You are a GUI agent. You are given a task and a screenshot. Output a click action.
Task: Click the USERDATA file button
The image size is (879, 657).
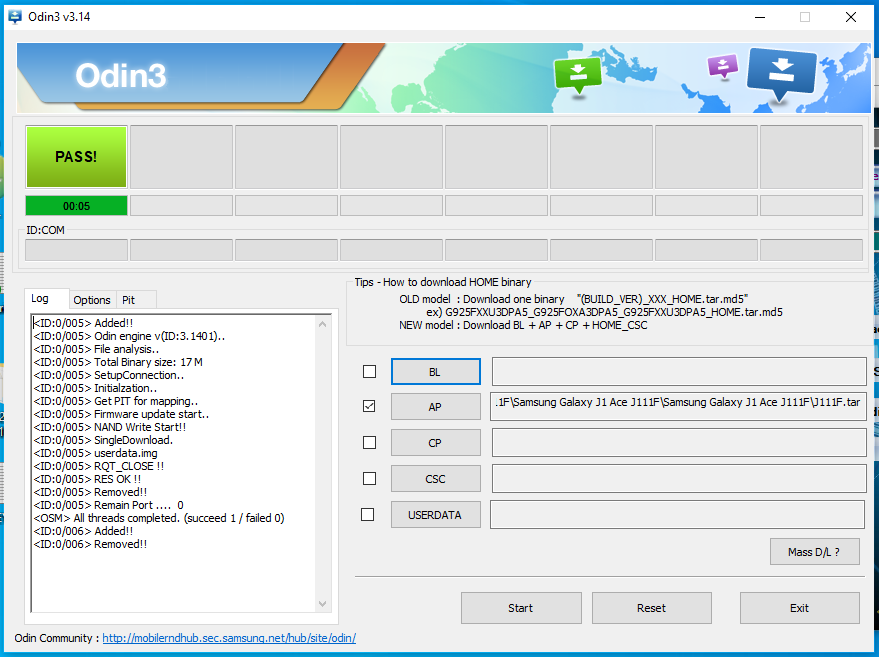coord(436,515)
